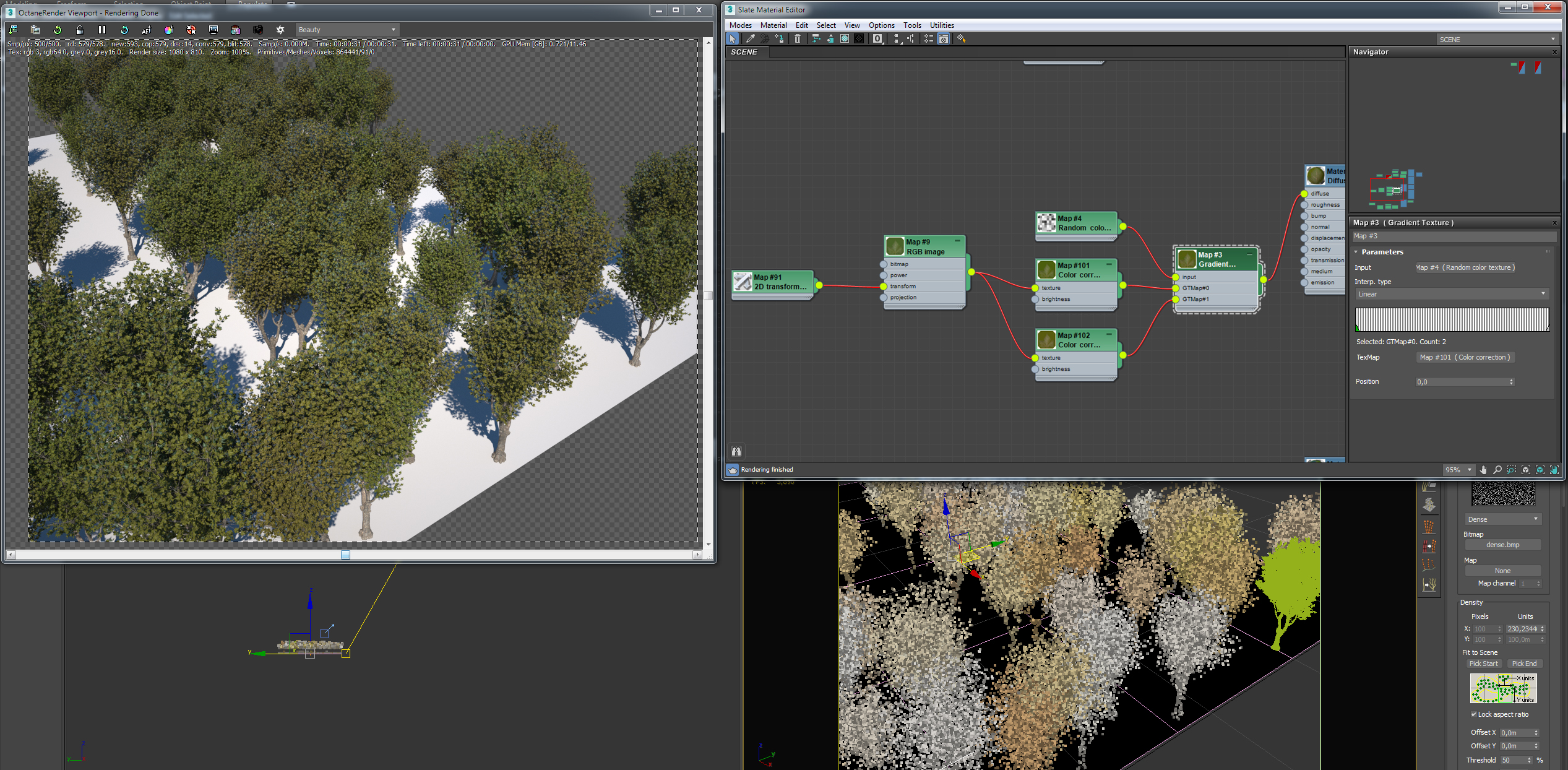Click the camera save render icon
The width and height of the screenshot is (1568, 770).
258,30
